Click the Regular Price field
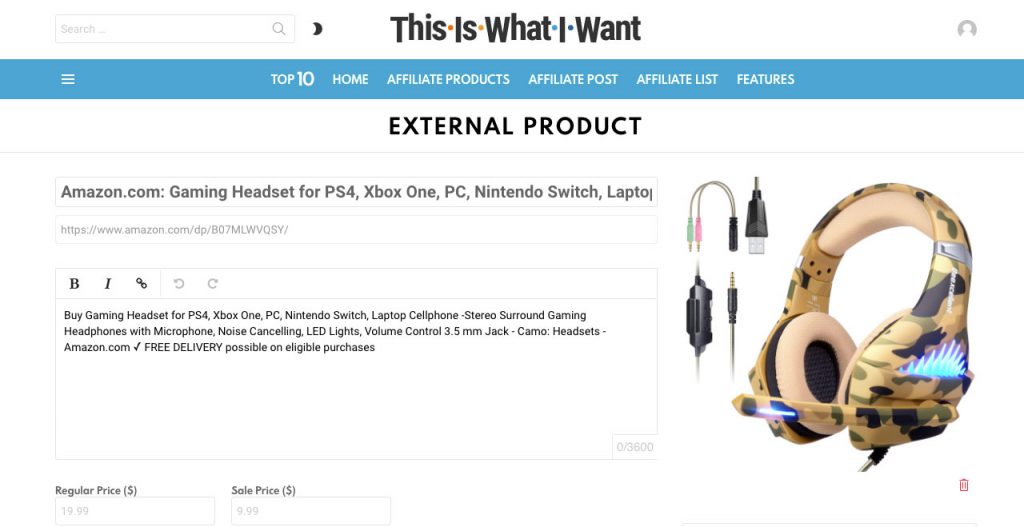 134,511
